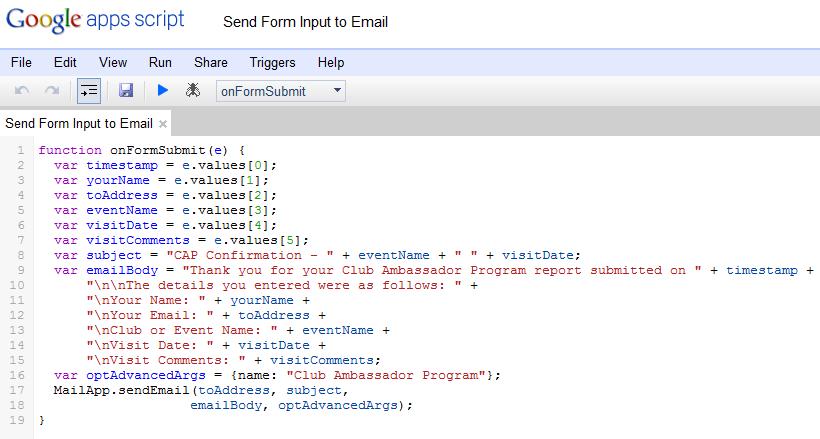Click the "\nYour Name: " string
Viewport: 820px width, 439px height.
pos(146,300)
